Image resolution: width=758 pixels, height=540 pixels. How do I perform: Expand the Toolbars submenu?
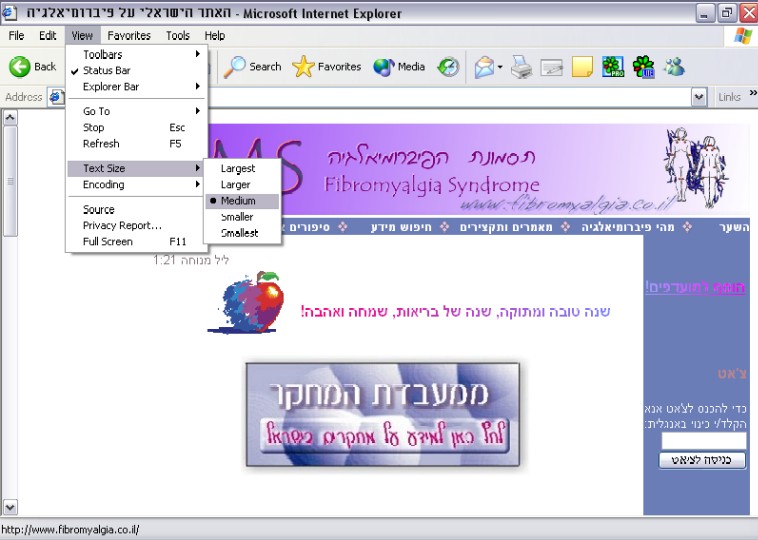click(137, 55)
